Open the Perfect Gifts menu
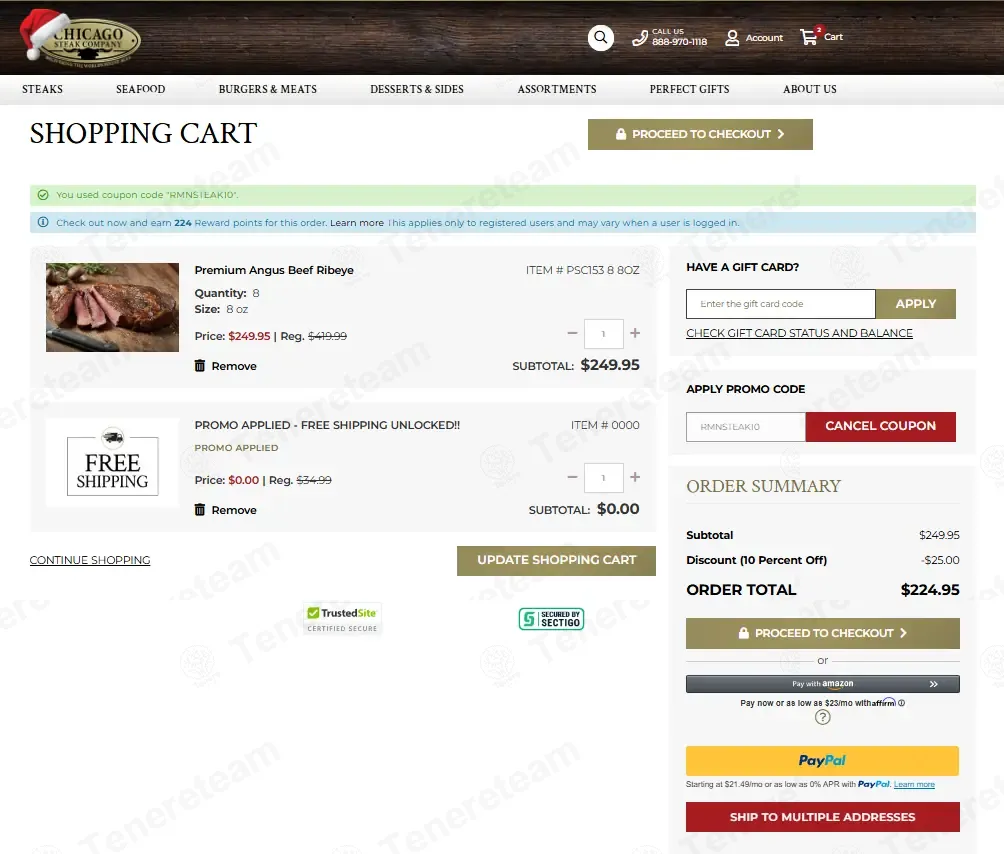1004x854 pixels. click(689, 89)
